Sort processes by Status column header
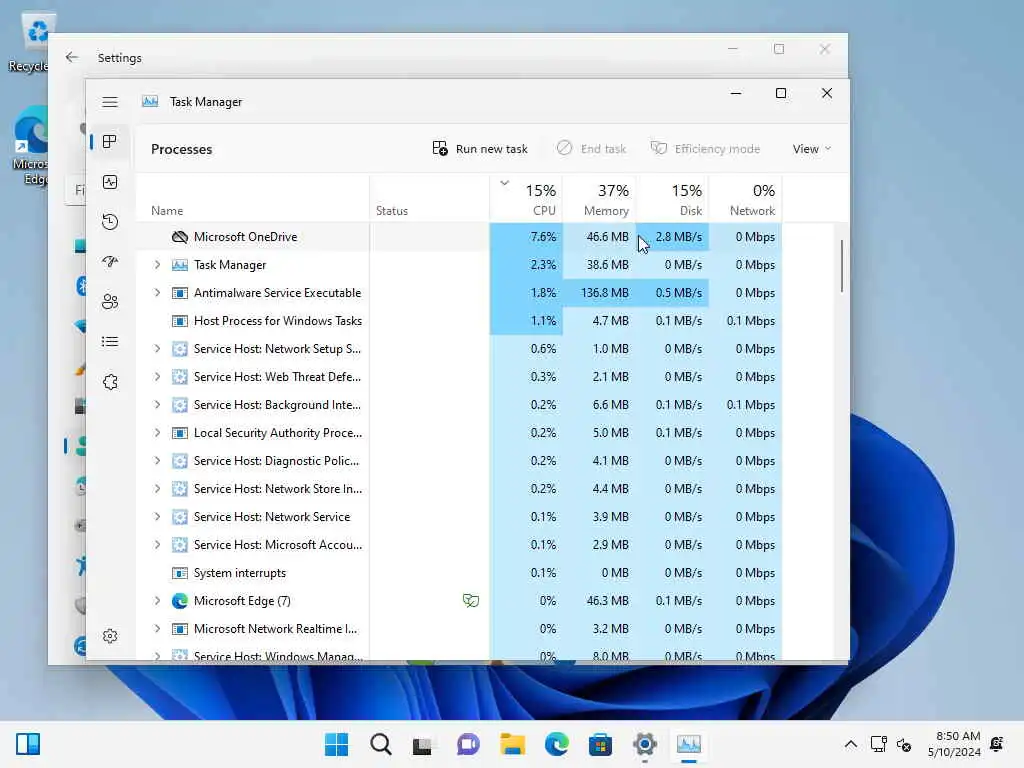This screenshot has width=1024, height=768. [429, 199]
